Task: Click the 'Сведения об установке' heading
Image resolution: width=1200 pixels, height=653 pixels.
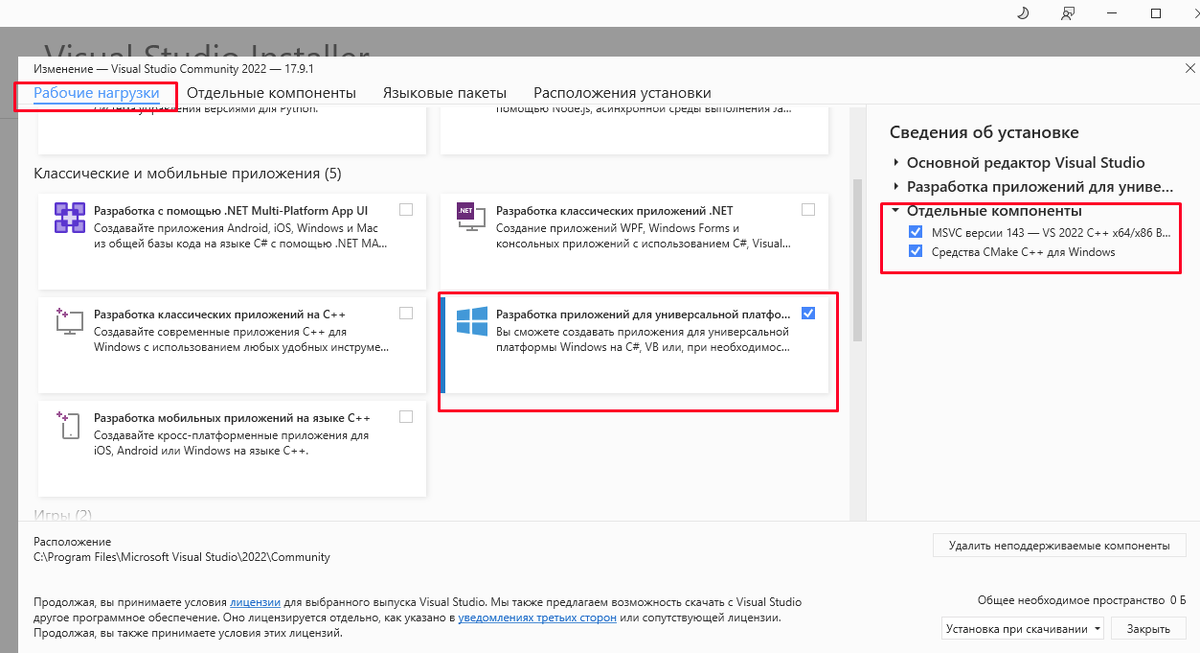Action: coord(984,132)
